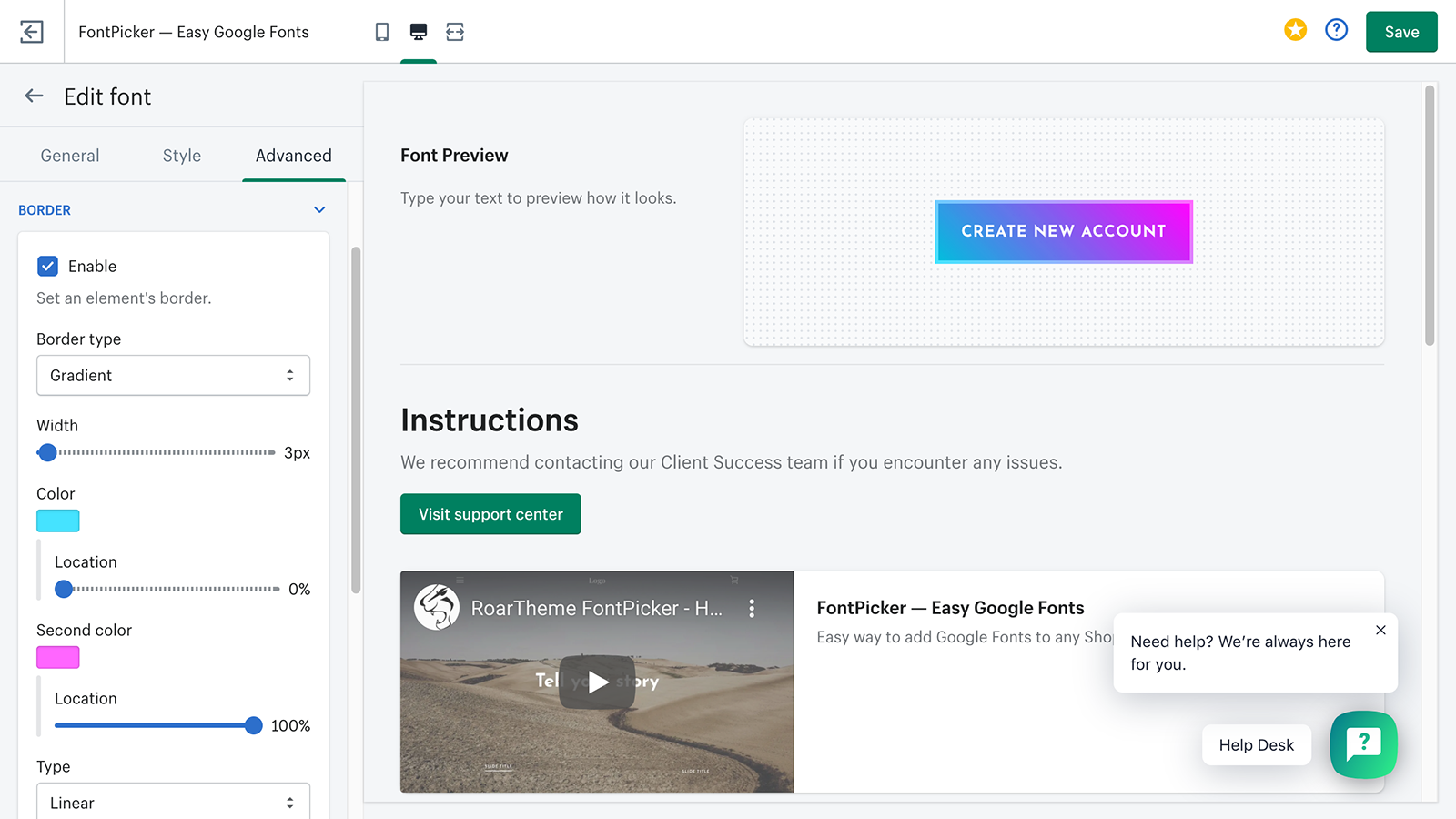Switch to mobile preview icon
The width and height of the screenshot is (1456, 819).
click(382, 32)
